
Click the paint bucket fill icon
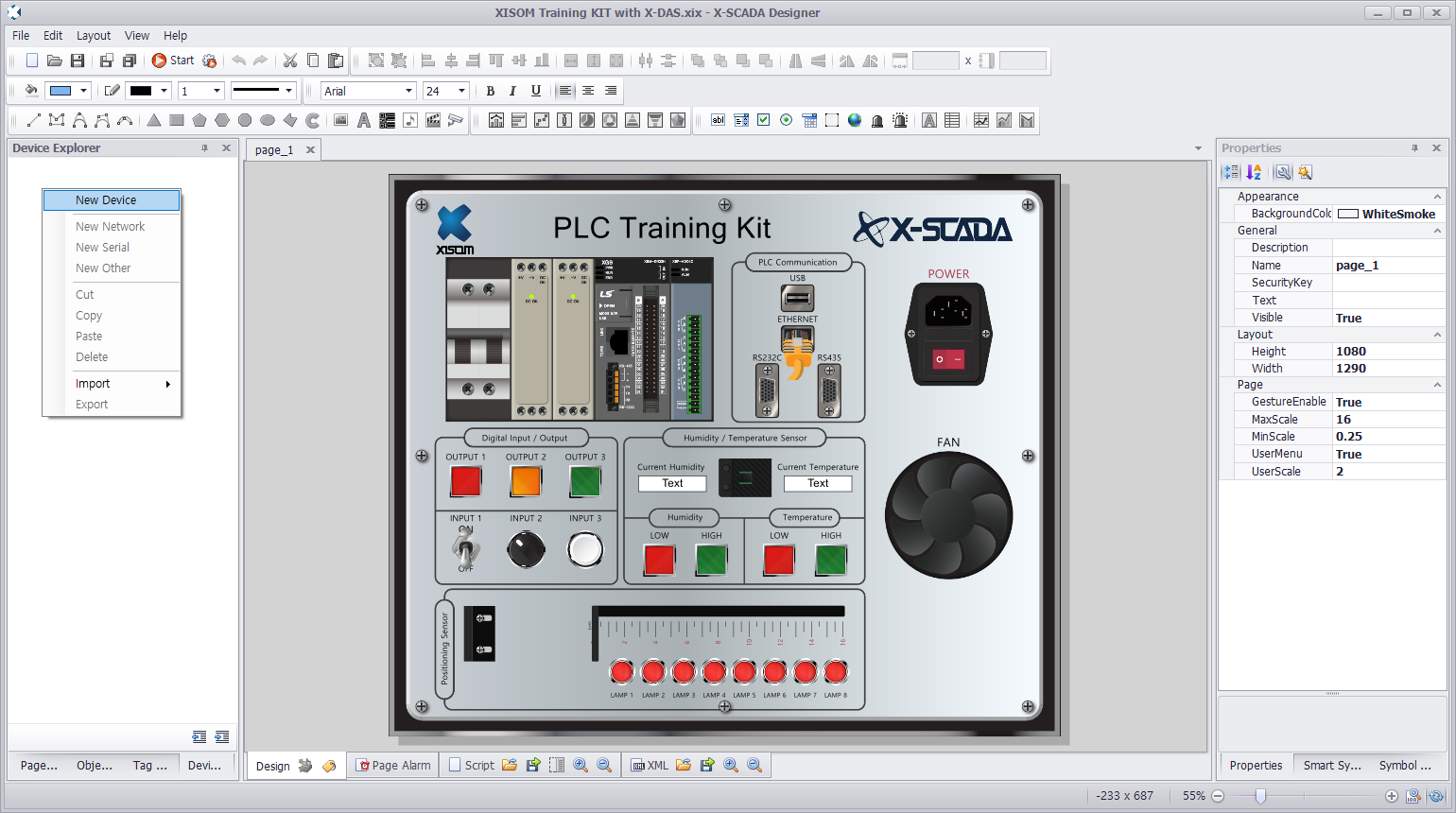click(x=31, y=91)
